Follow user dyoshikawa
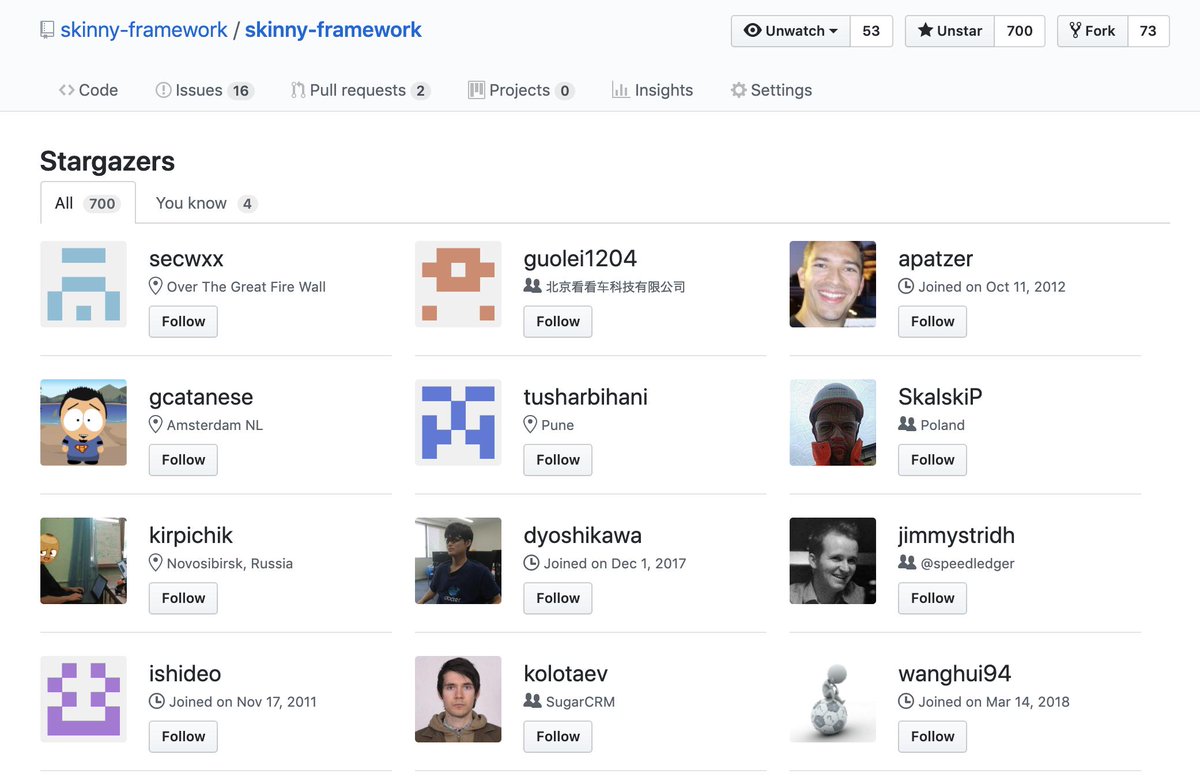 (558, 598)
